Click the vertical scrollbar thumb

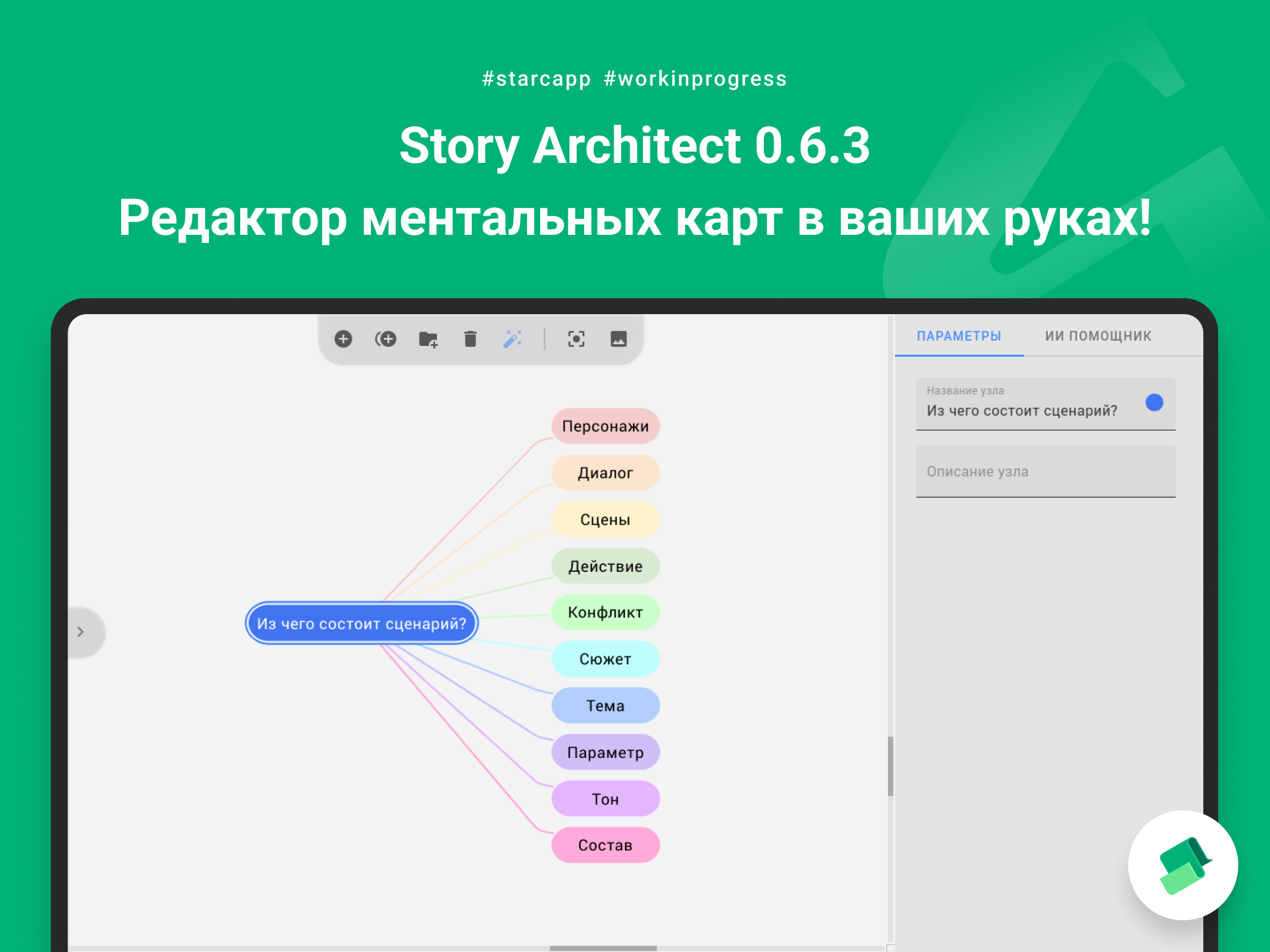pyautogui.click(x=891, y=767)
